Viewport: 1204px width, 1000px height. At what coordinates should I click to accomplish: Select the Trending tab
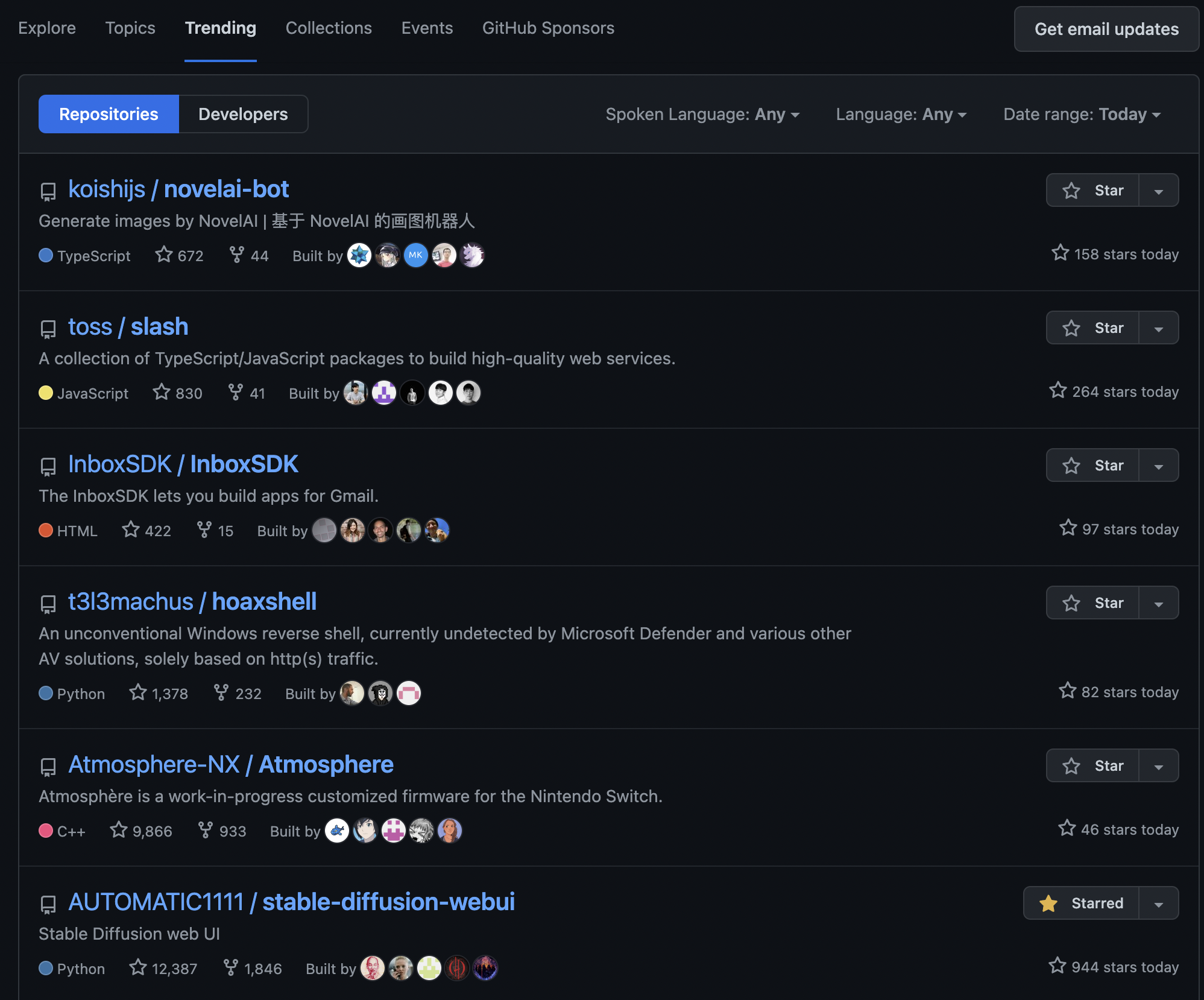[221, 28]
